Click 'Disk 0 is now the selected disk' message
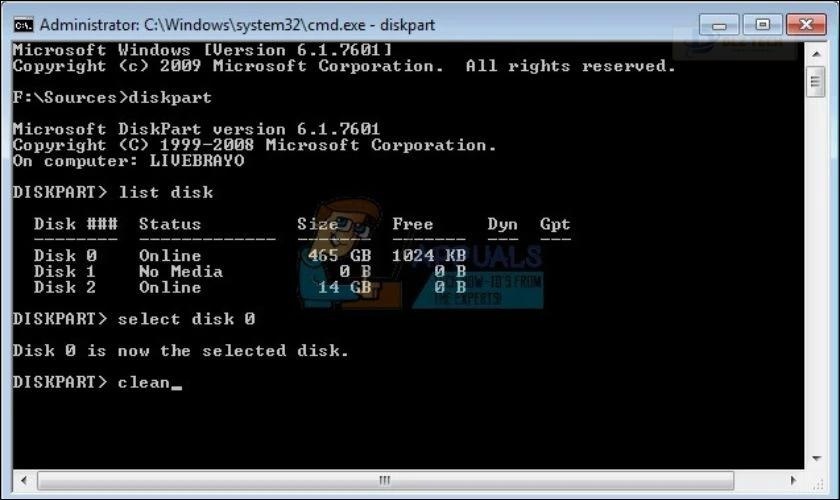 [x=181, y=350]
